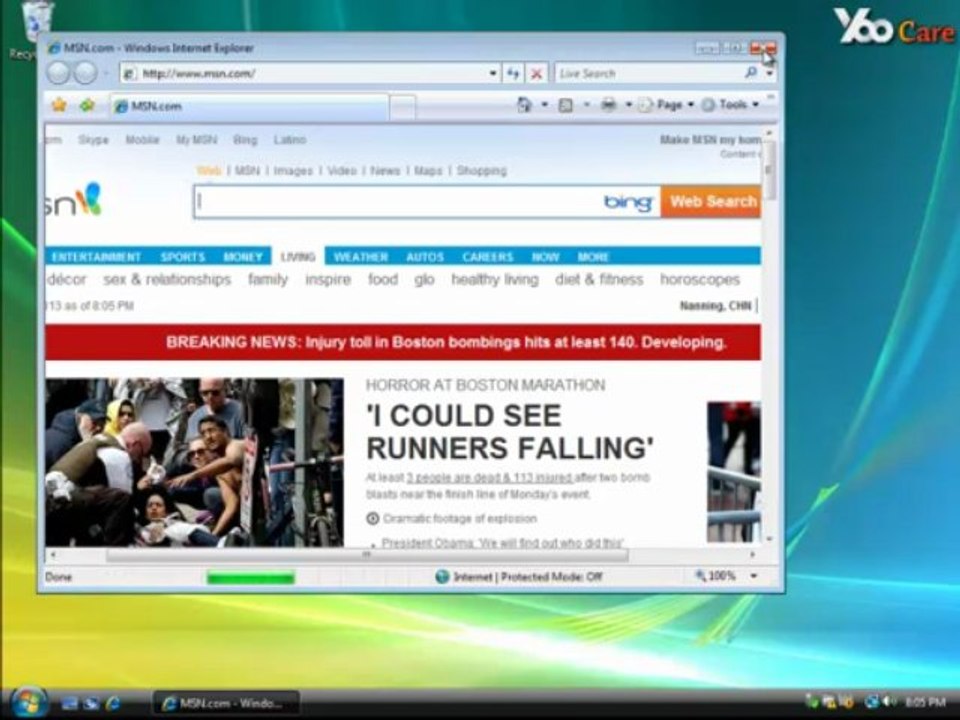Click the RSS Feeds toolbar icon

pos(566,105)
